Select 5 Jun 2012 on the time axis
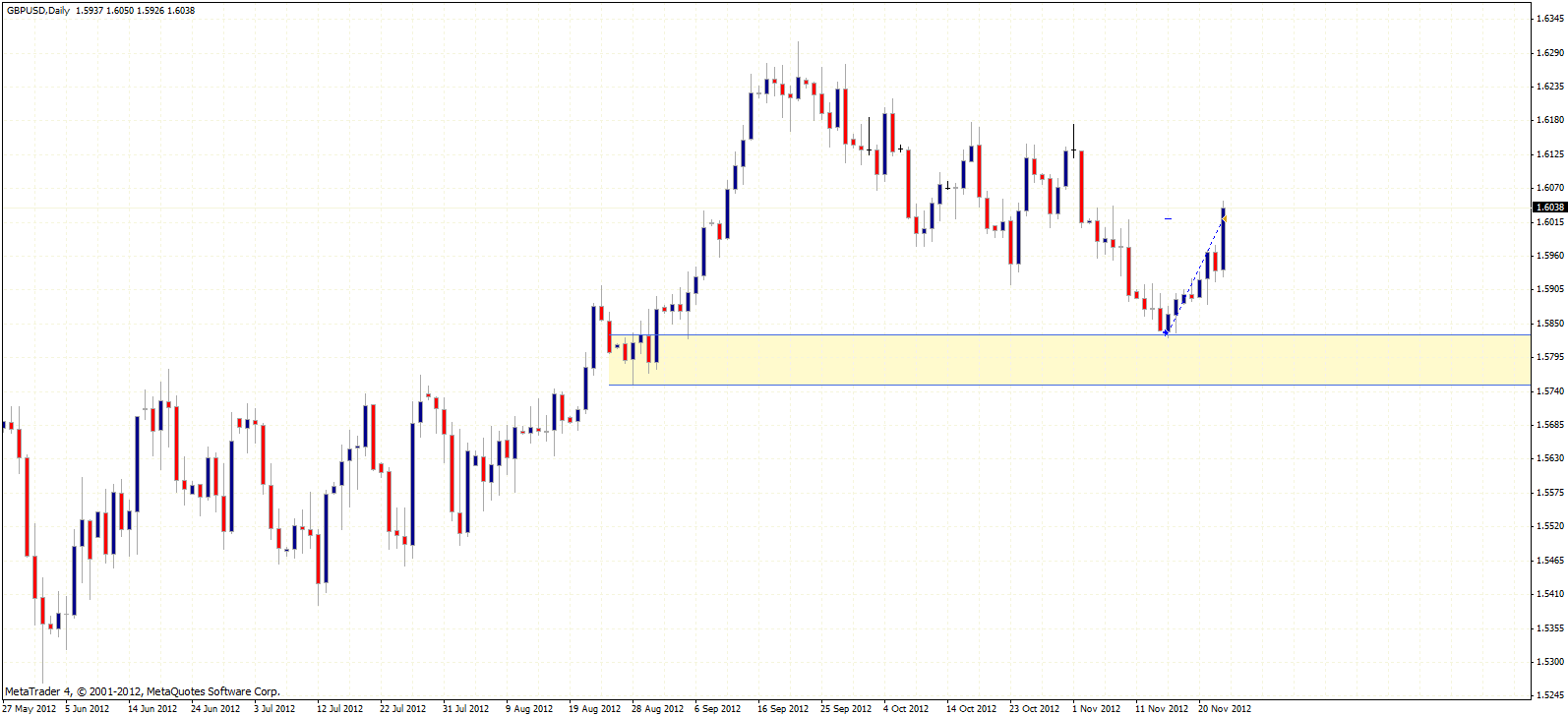 tap(88, 709)
